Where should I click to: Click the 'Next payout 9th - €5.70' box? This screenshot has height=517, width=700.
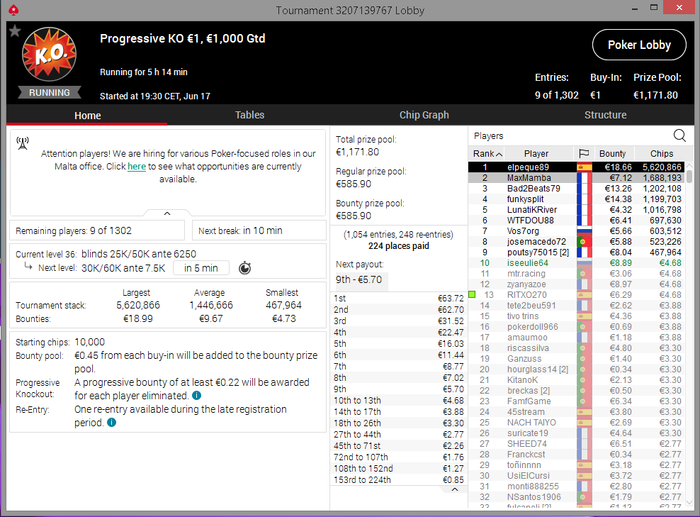coord(362,280)
